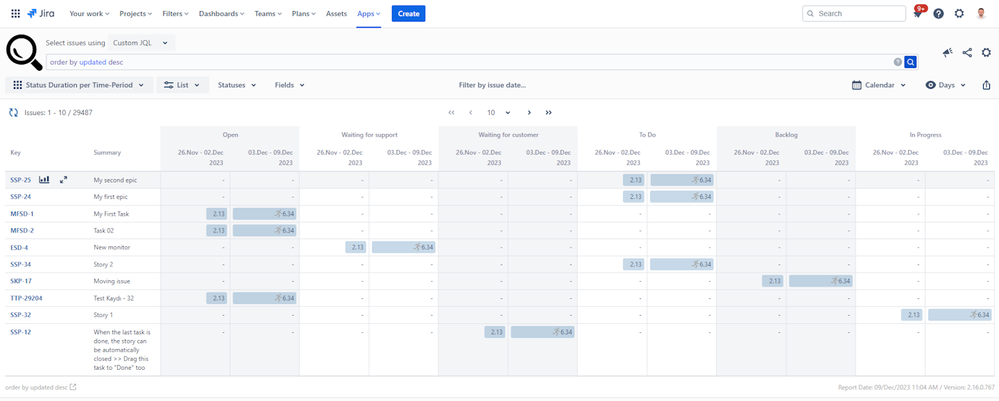The height and width of the screenshot is (401, 999).
Task: Open the Projects menu
Action: 136,13
